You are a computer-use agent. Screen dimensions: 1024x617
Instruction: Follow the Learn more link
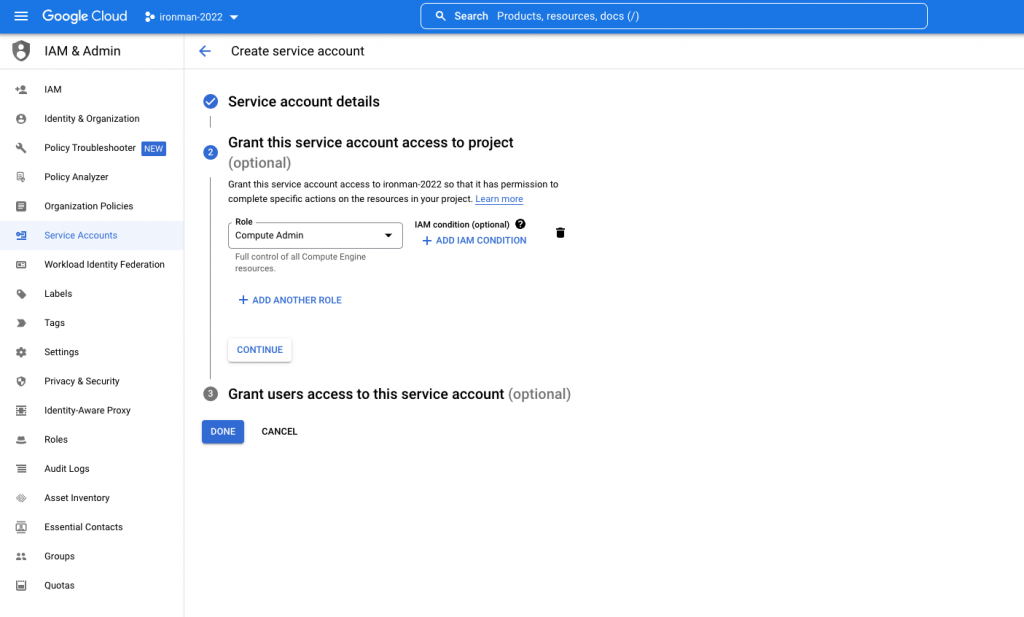[499, 199]
